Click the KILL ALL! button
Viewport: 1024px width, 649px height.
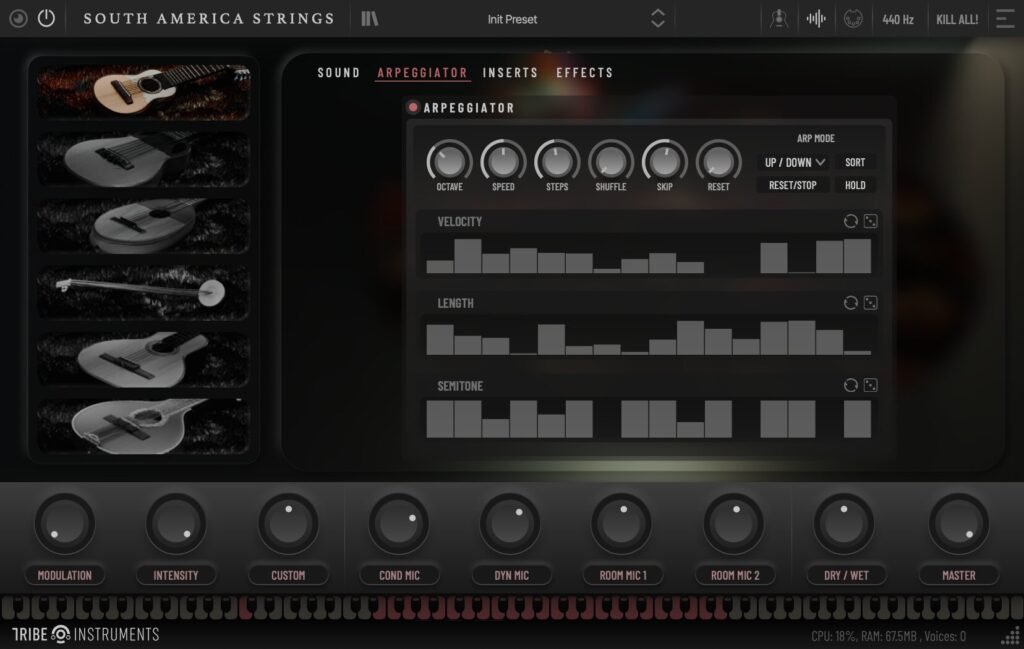point(957,20)
